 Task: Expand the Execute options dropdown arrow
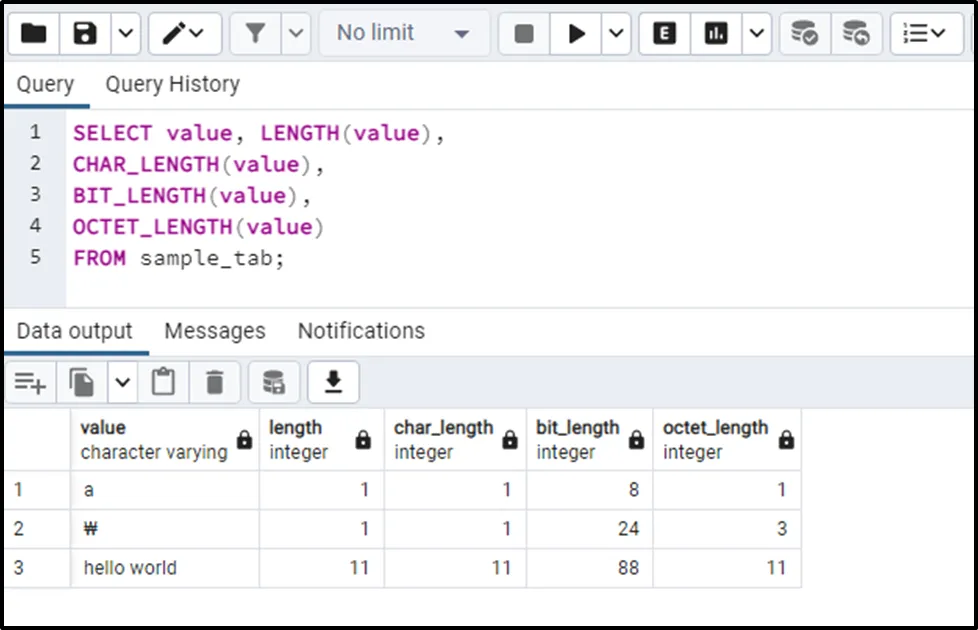click(x=616, y=34)
